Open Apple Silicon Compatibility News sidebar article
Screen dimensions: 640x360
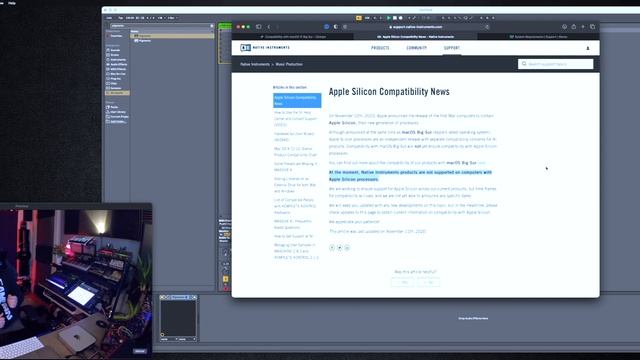coord(297,100)
